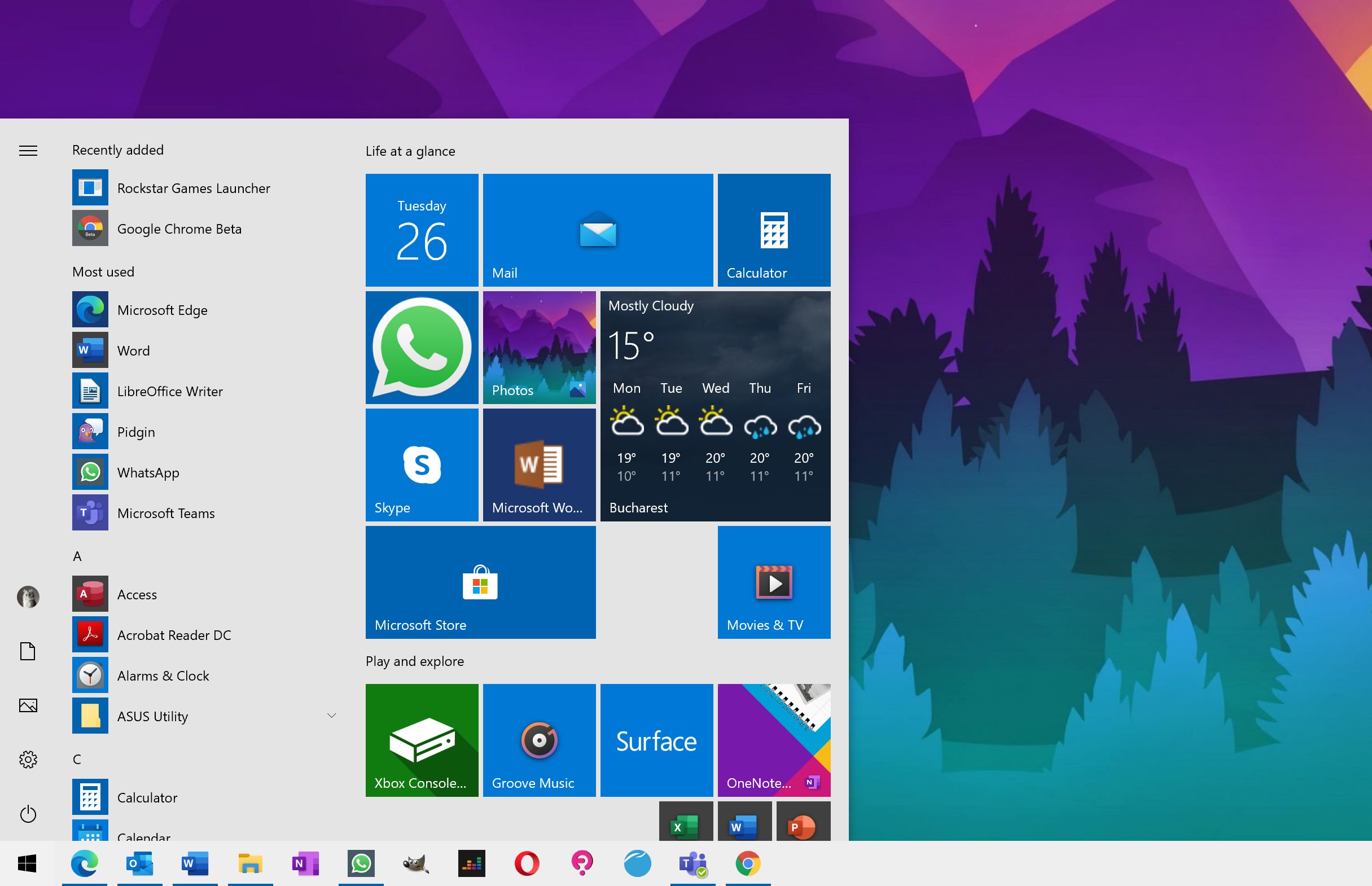Launch Google Chrome Beta from the list
The image size is (1372, 886).
pos(205,229)
